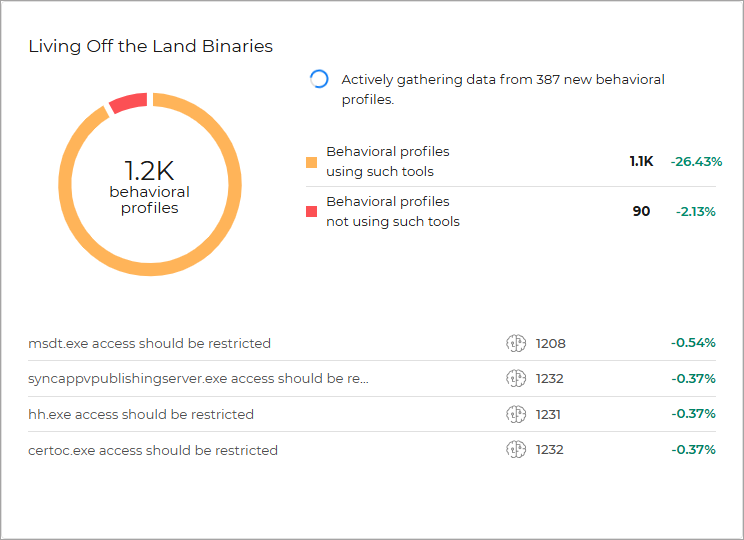This screenshot has height=540, width=744.
Task: Click the 'Living Off the Land Binaries' title
Action: pos(150,47)
